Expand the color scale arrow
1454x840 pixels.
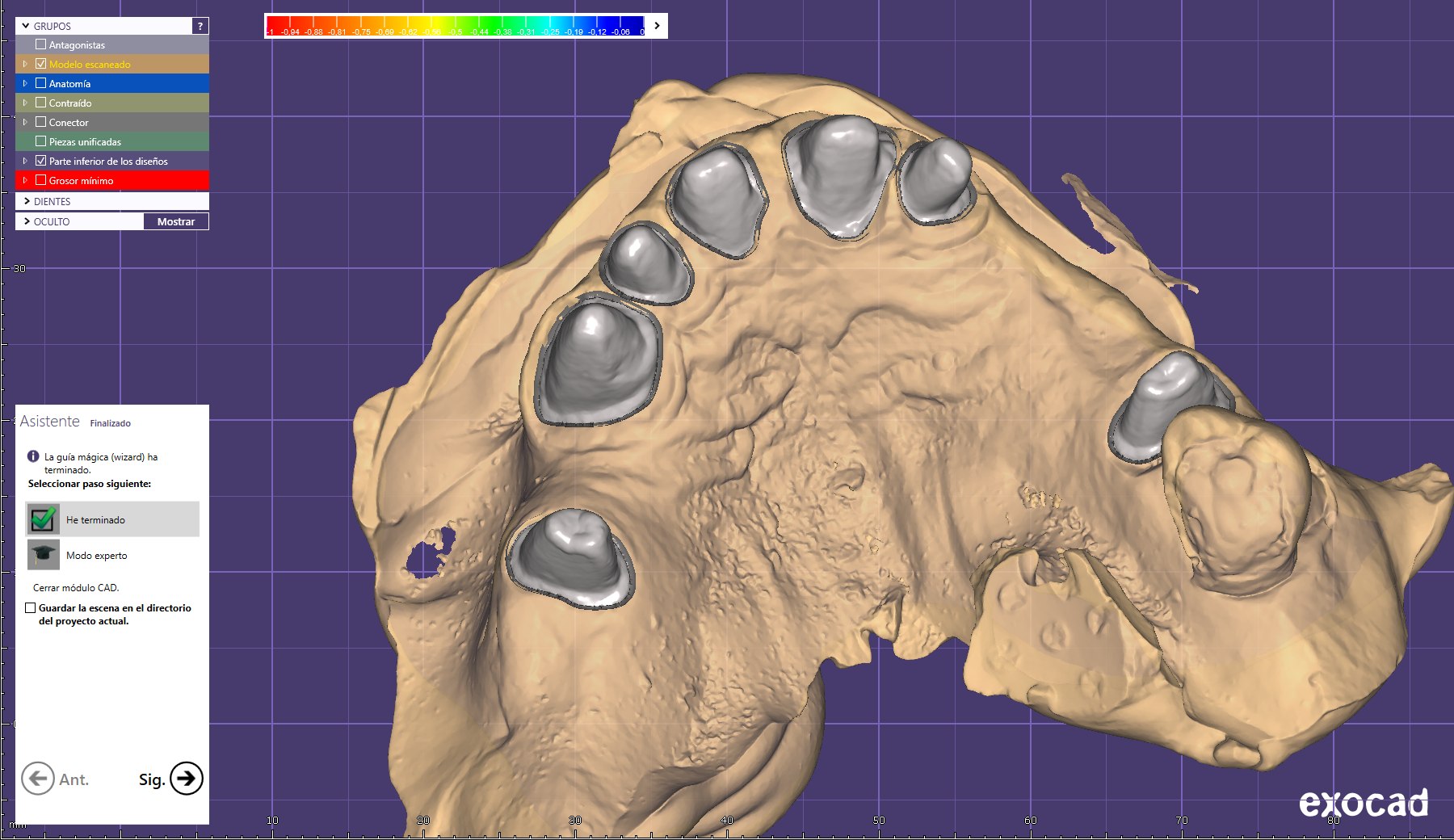coord(657,26)
